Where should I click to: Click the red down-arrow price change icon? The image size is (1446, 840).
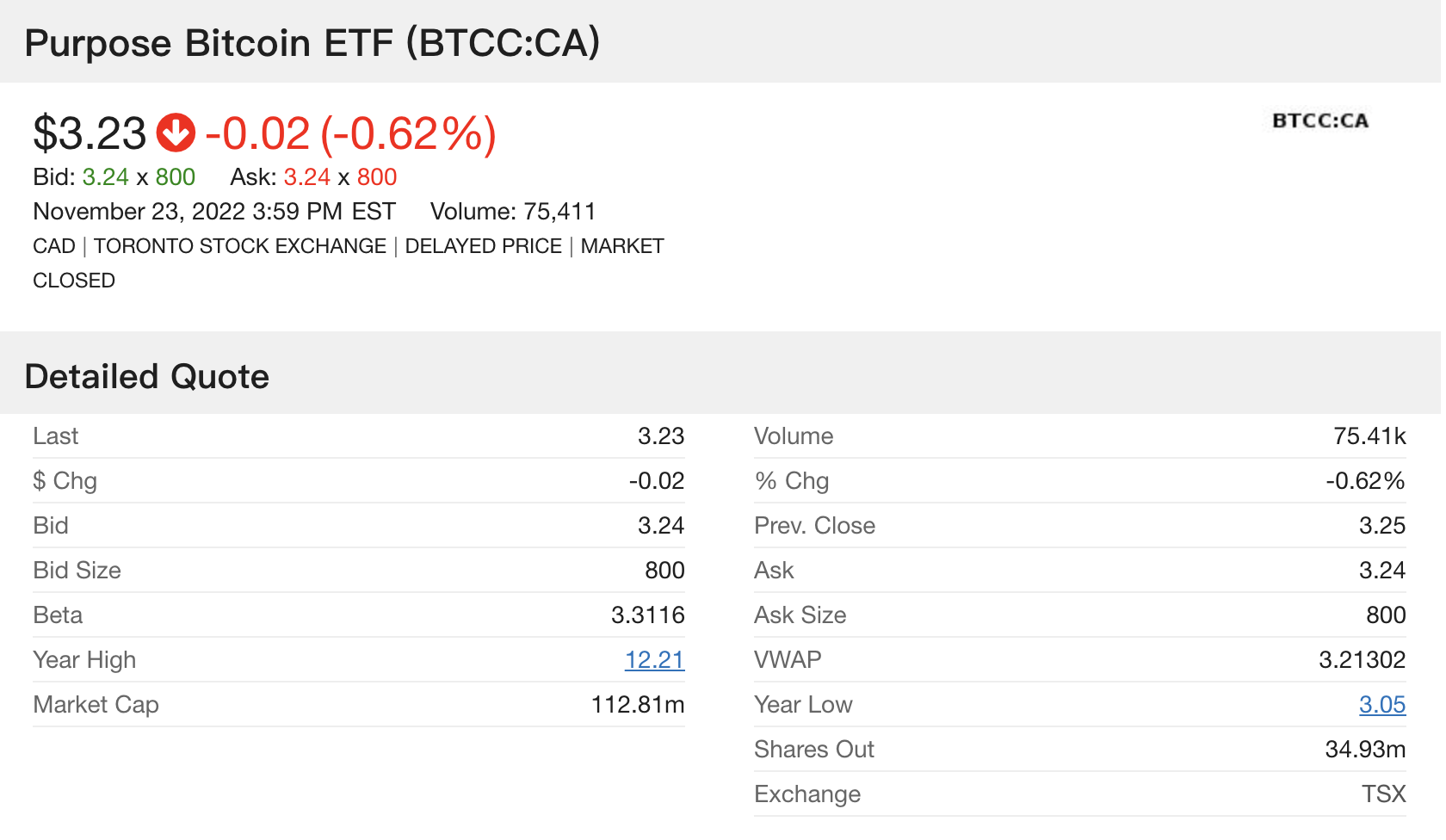[176, 133]
